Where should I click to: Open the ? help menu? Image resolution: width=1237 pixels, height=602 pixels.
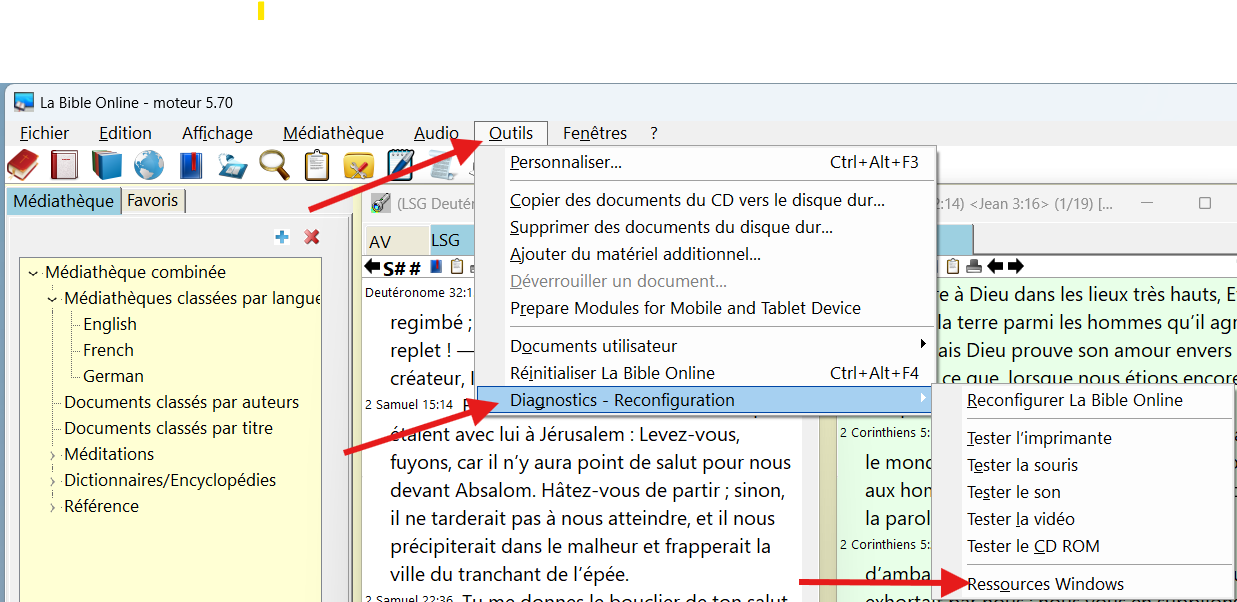coord(654,133)
